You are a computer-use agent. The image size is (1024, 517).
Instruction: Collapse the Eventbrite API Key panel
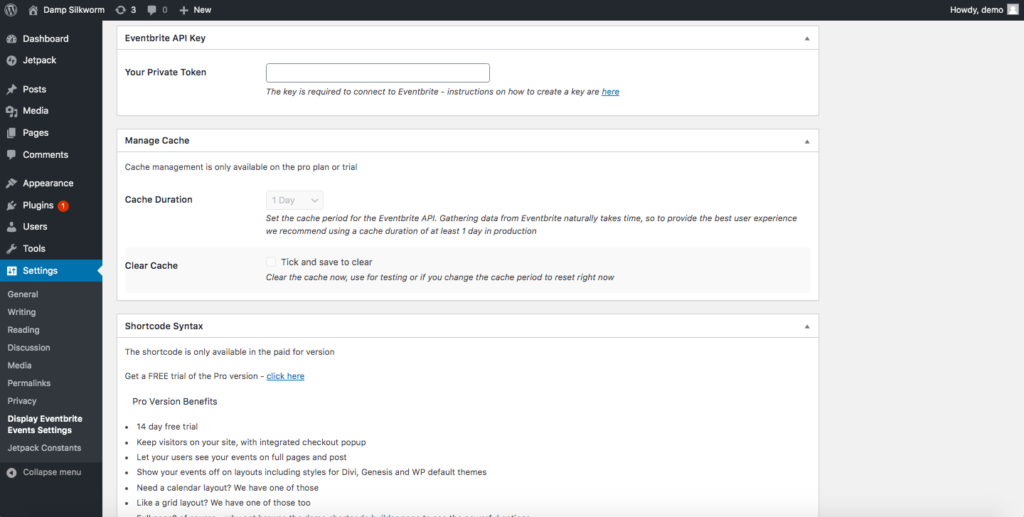[x=807, y=39]
